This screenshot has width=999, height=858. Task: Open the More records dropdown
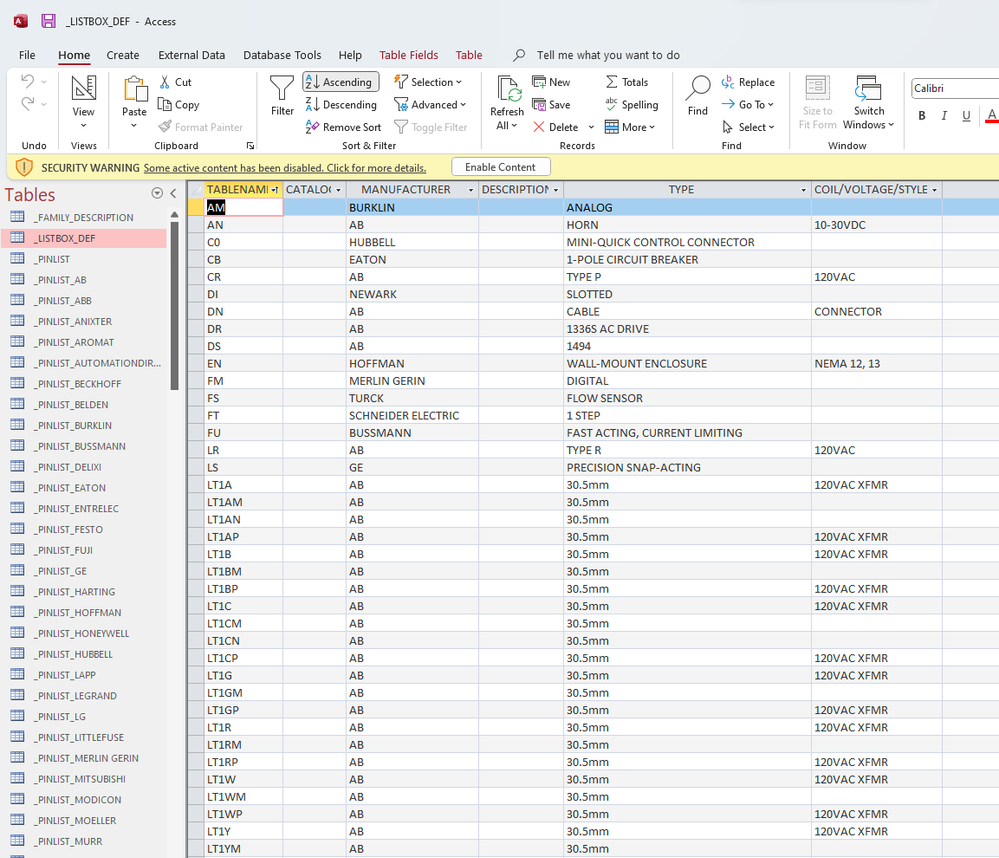629,127
